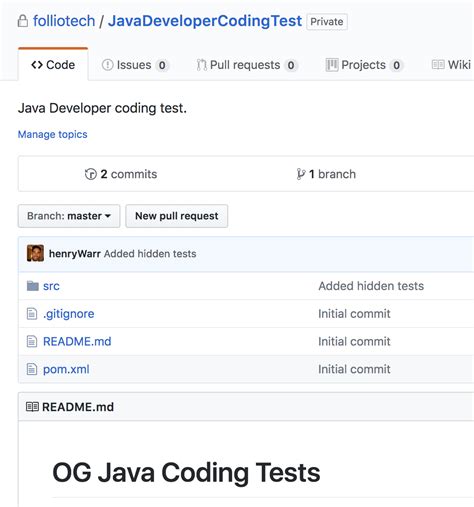Open .gitignore row's Initial commit message
This screenshot has height=507, width=474.
click(354, 314)
